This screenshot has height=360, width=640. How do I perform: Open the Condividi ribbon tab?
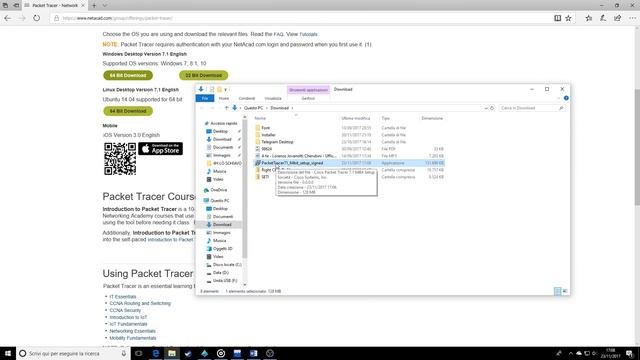(247, 98)
